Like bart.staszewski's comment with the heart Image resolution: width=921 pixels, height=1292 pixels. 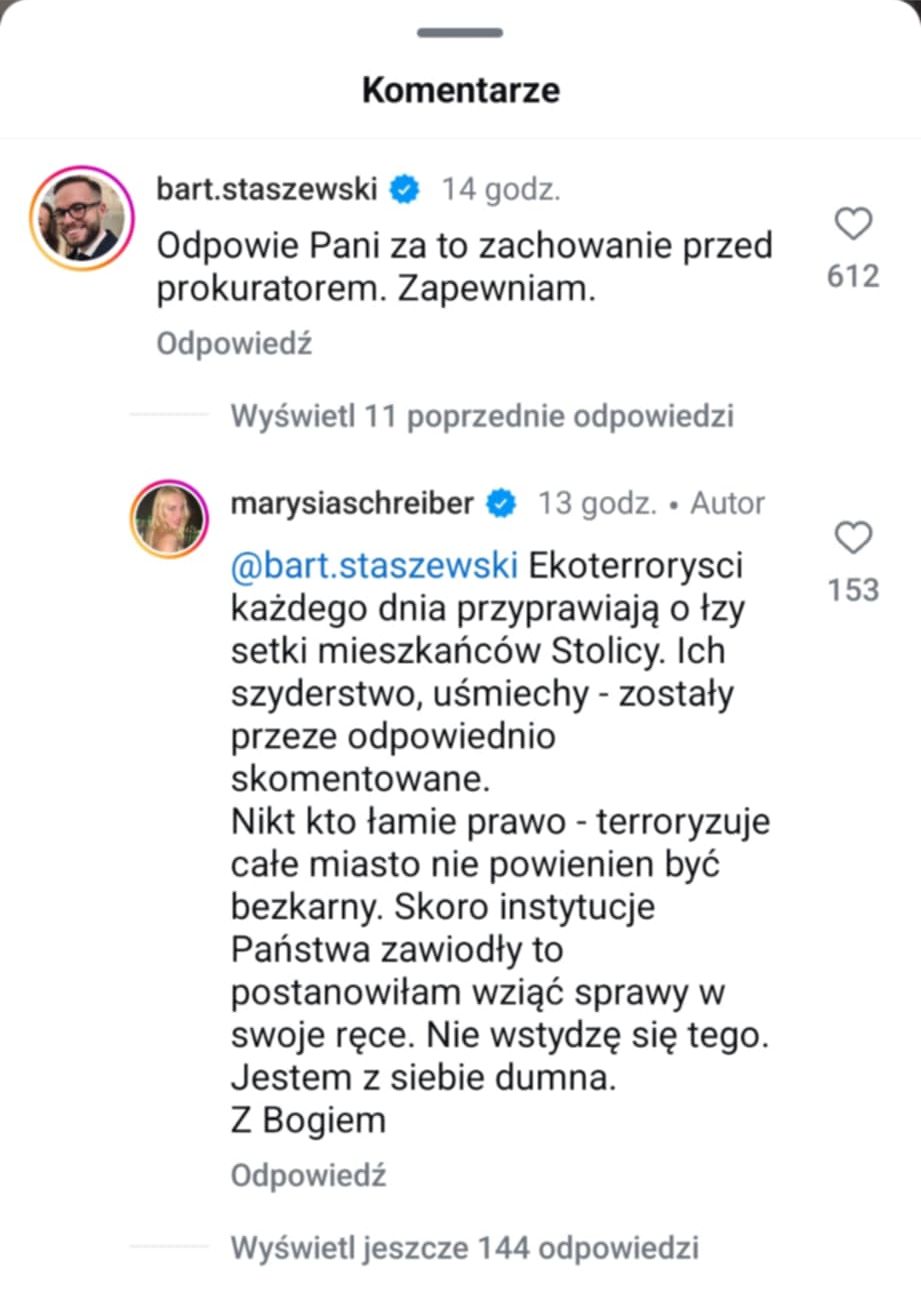(x=853, y=224)
